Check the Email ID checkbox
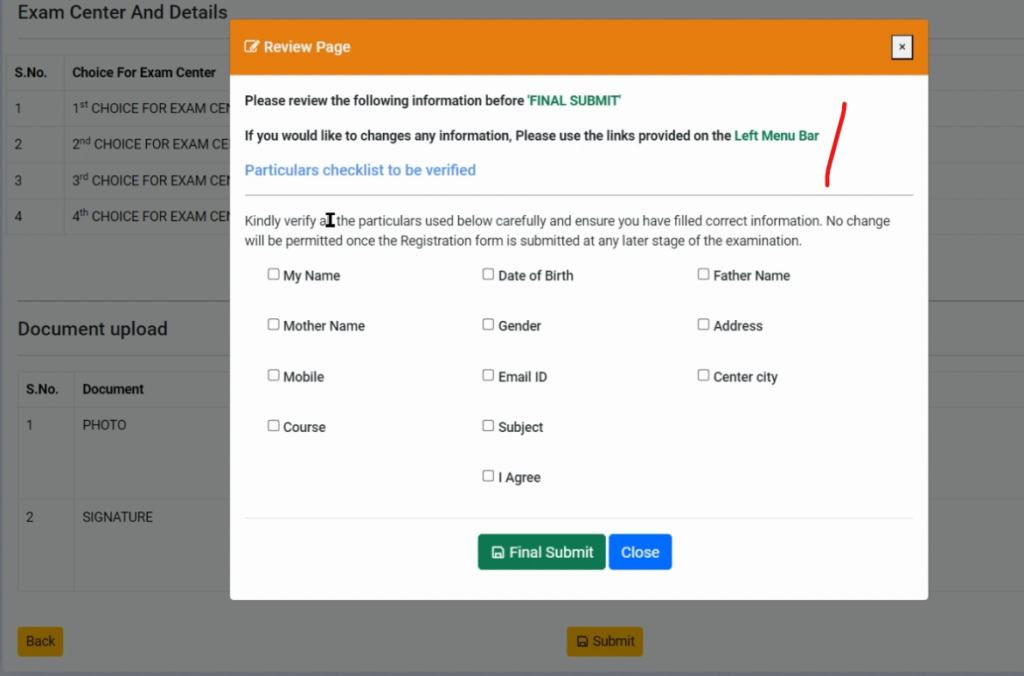The width and height of the screenshot is (1024, 676). pyautogui.click(x=488, y=376)
